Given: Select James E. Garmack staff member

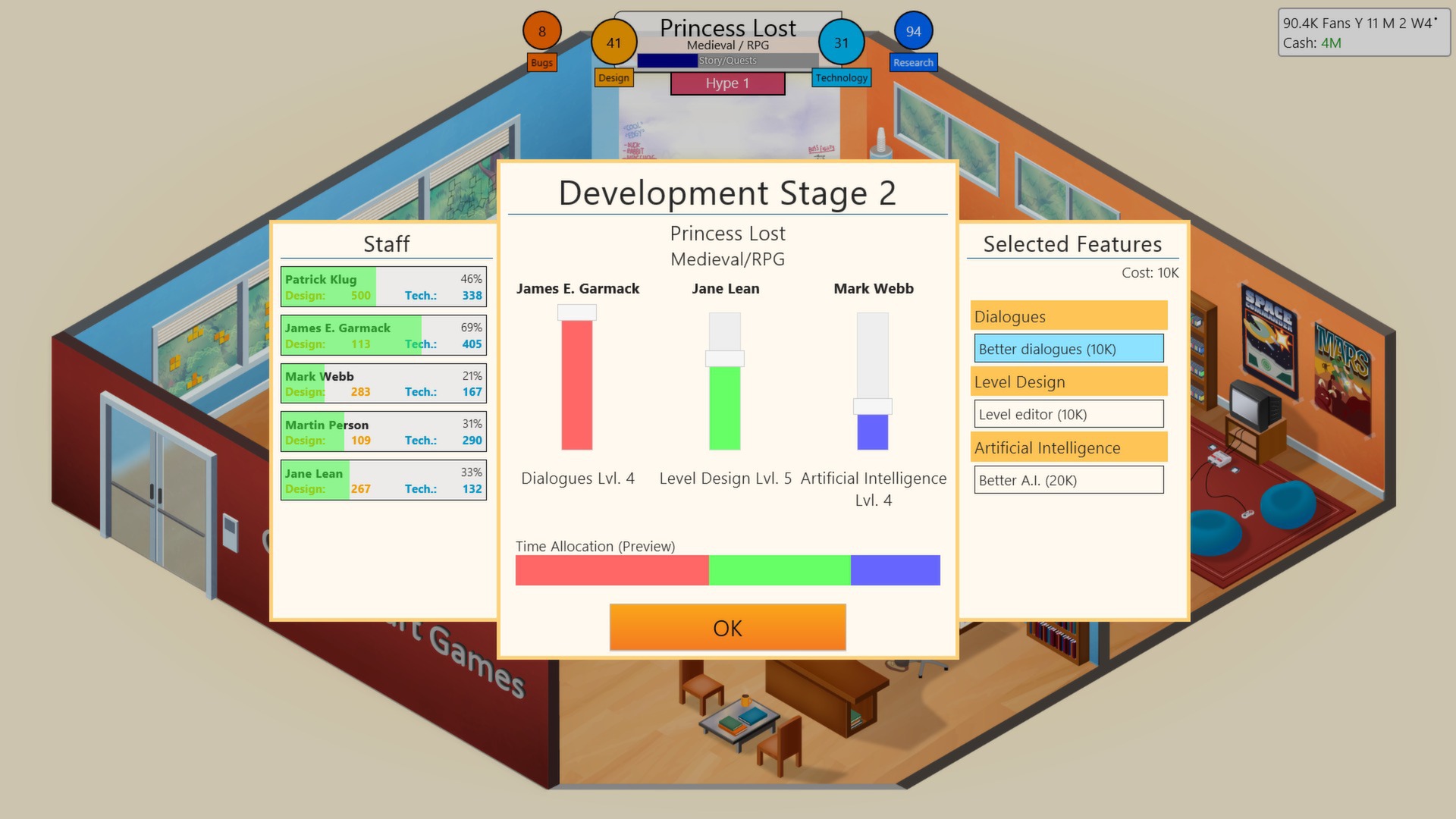Looking at the screenshot, I should (384, 335).
